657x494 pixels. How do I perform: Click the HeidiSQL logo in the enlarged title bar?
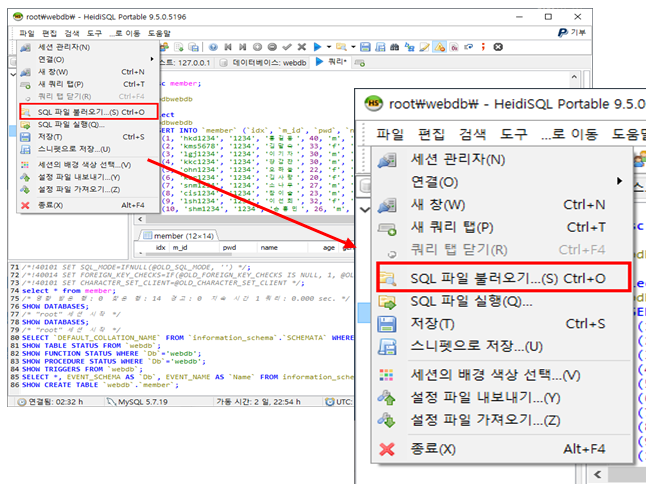pyautogui.click(x=373, y=103)
